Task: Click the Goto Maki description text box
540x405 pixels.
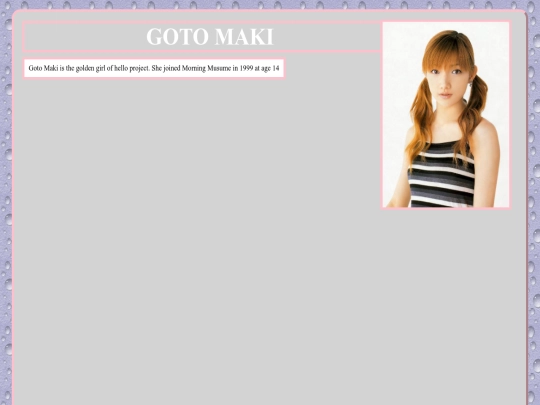Action: (x=154, y=69)
